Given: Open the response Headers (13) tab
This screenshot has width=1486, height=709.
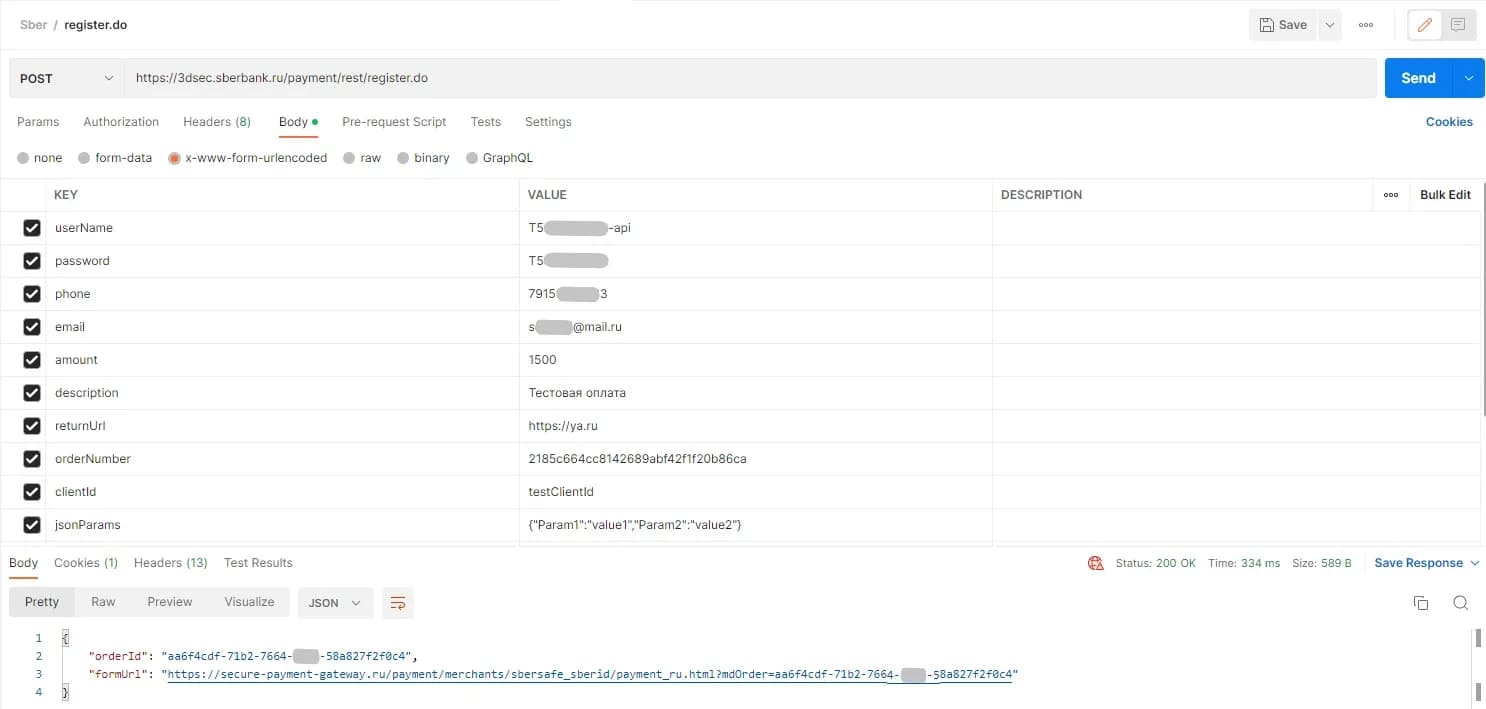Looking at the screenshot, I should [171, 563].
